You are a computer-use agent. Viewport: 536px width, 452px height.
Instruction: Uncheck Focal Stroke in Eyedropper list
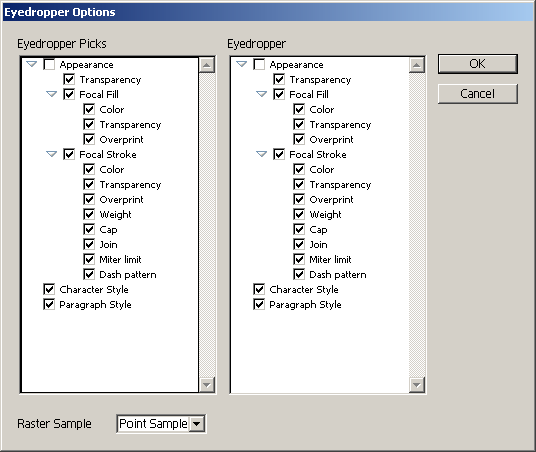(279, 154)
